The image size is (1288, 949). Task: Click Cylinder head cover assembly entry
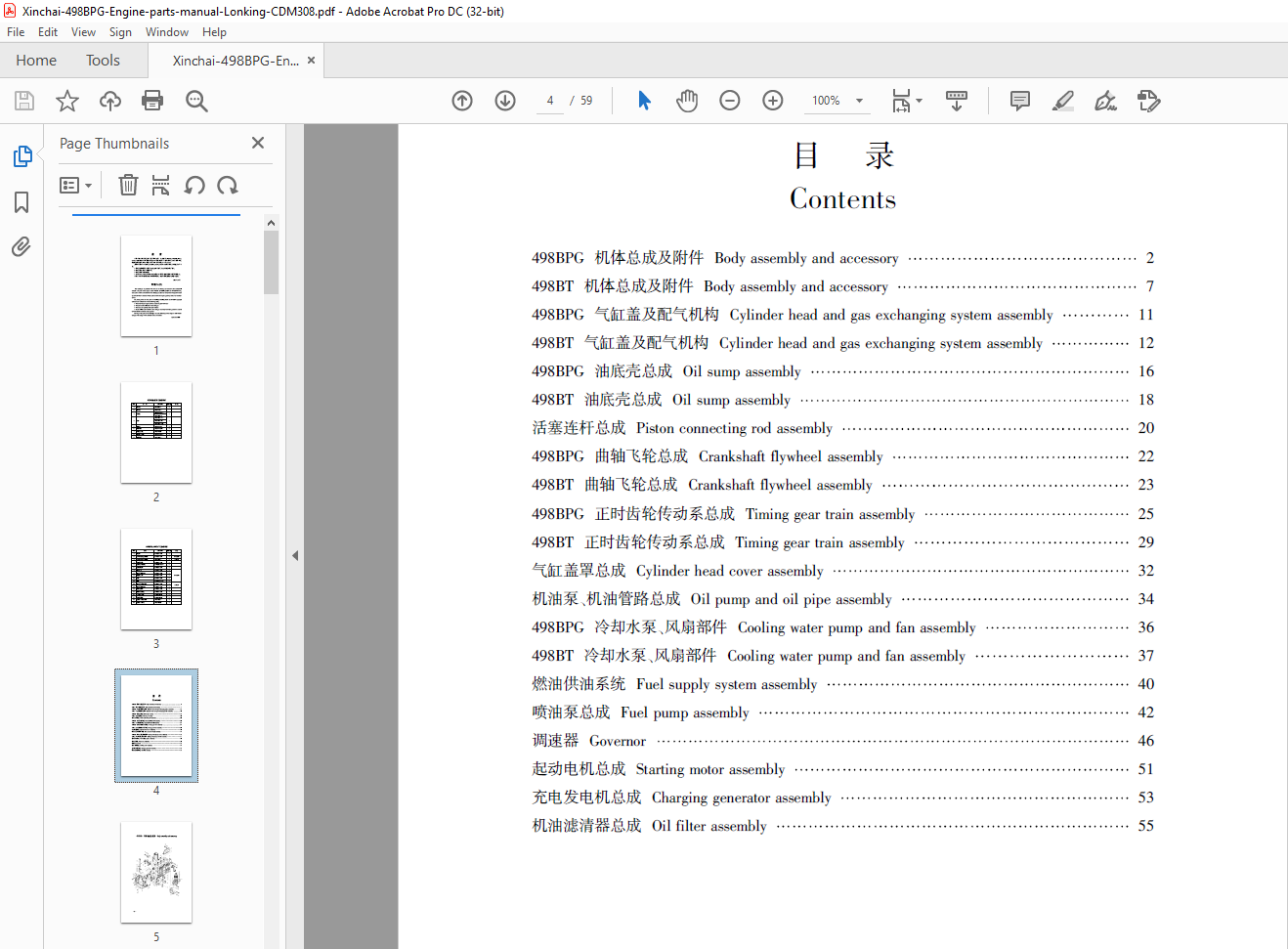842,571
